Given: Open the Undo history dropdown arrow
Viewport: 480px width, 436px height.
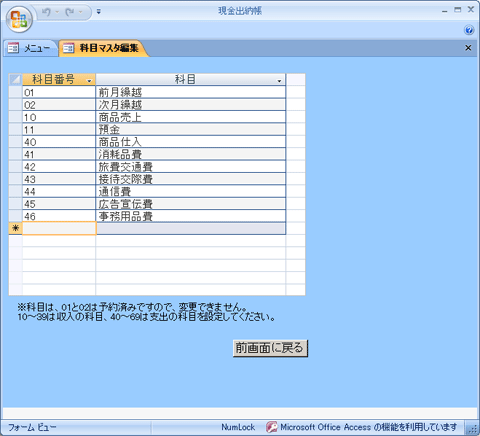Looking at the screenshot, I should (x=57, y=12).
